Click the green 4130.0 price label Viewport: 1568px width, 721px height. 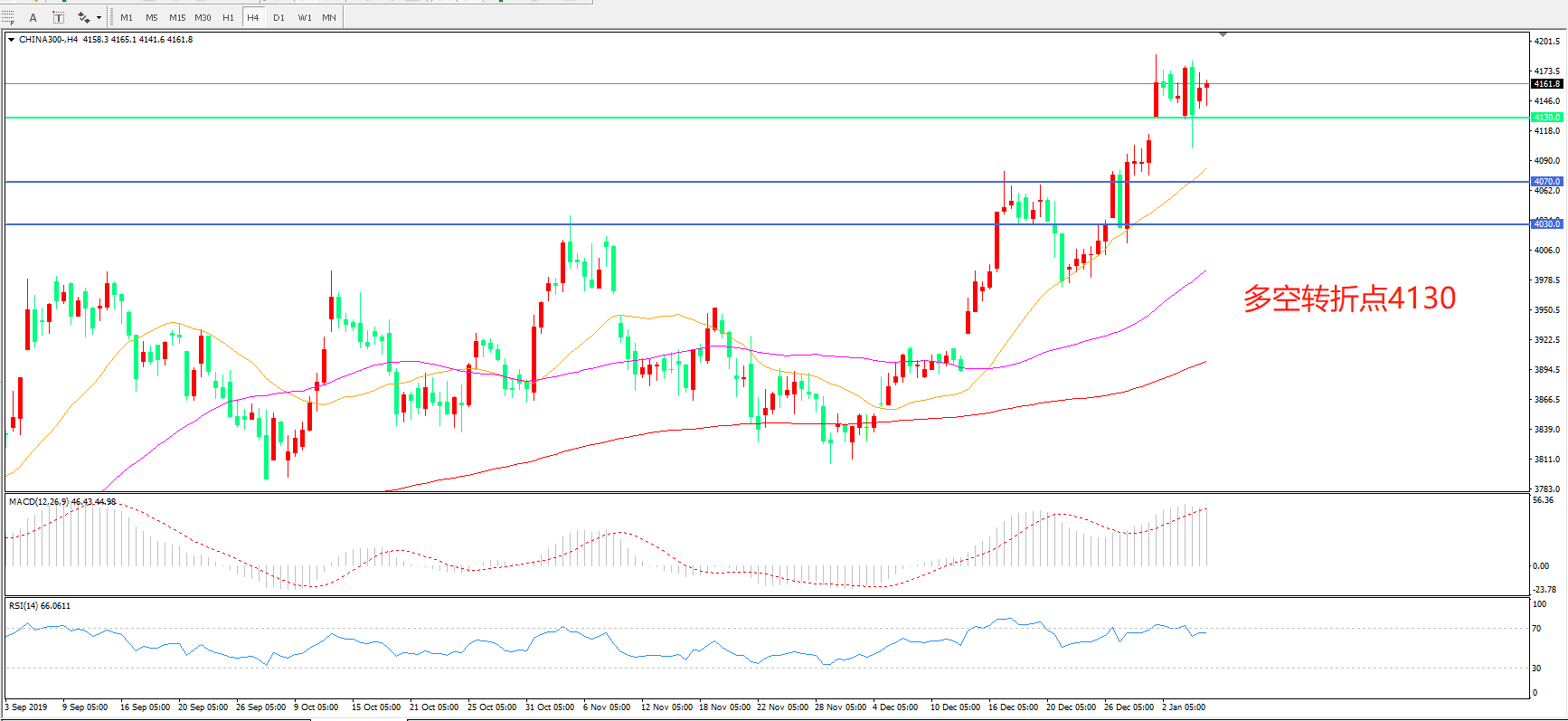pos(1546,118)
